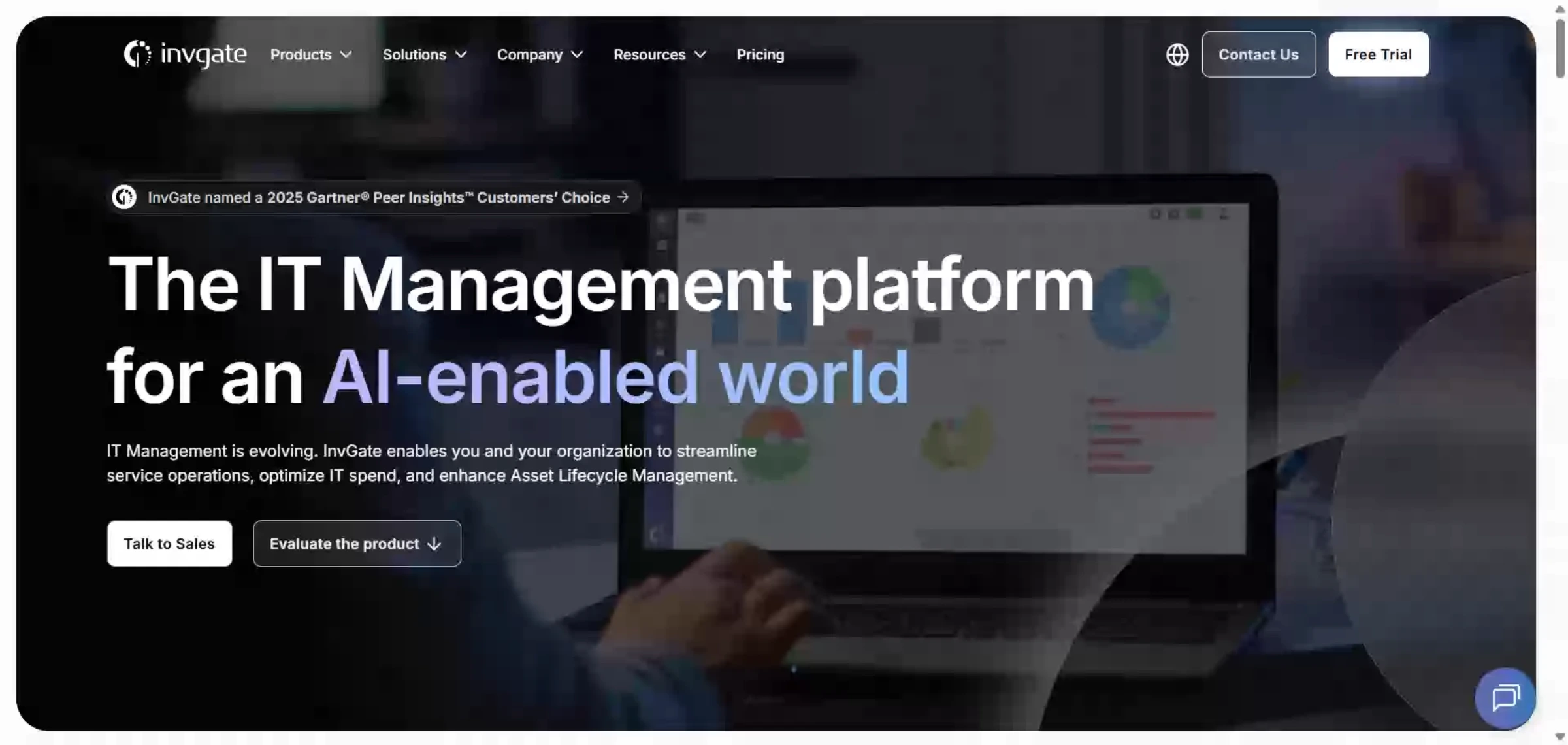Click the arrow icon after Customers' Choice
Viewport: 1568px width, 745px height.
pos(623,197)
